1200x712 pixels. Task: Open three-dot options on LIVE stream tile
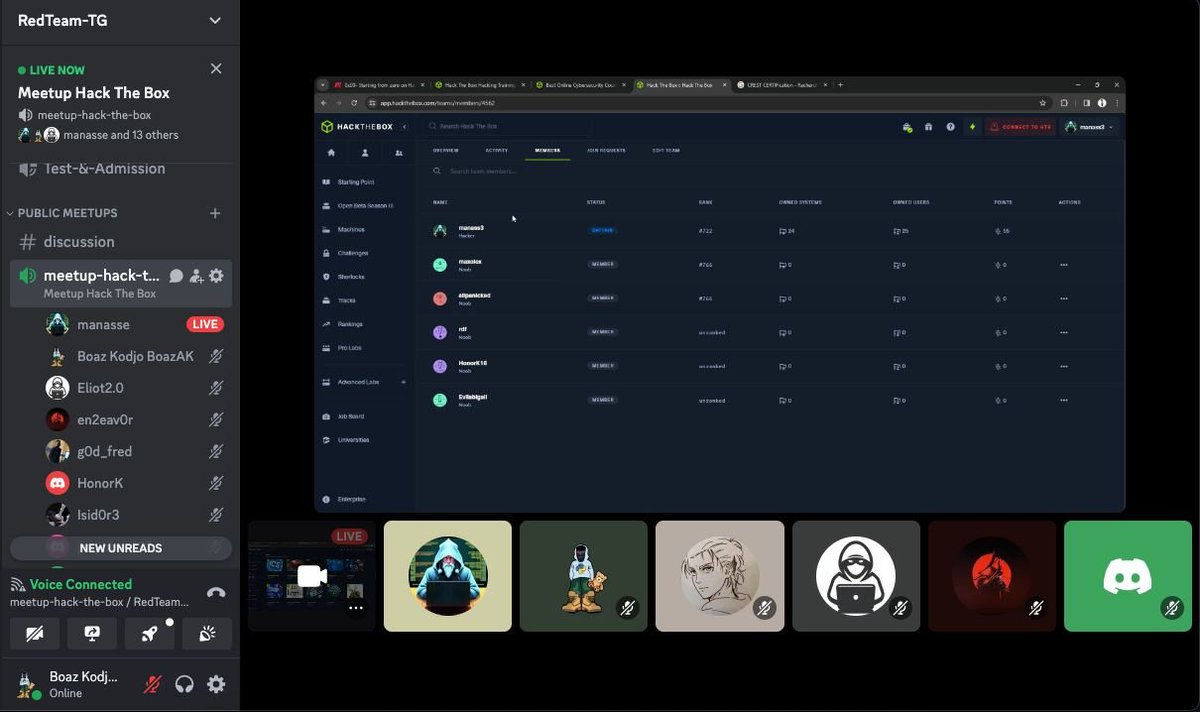click(355, 608)
